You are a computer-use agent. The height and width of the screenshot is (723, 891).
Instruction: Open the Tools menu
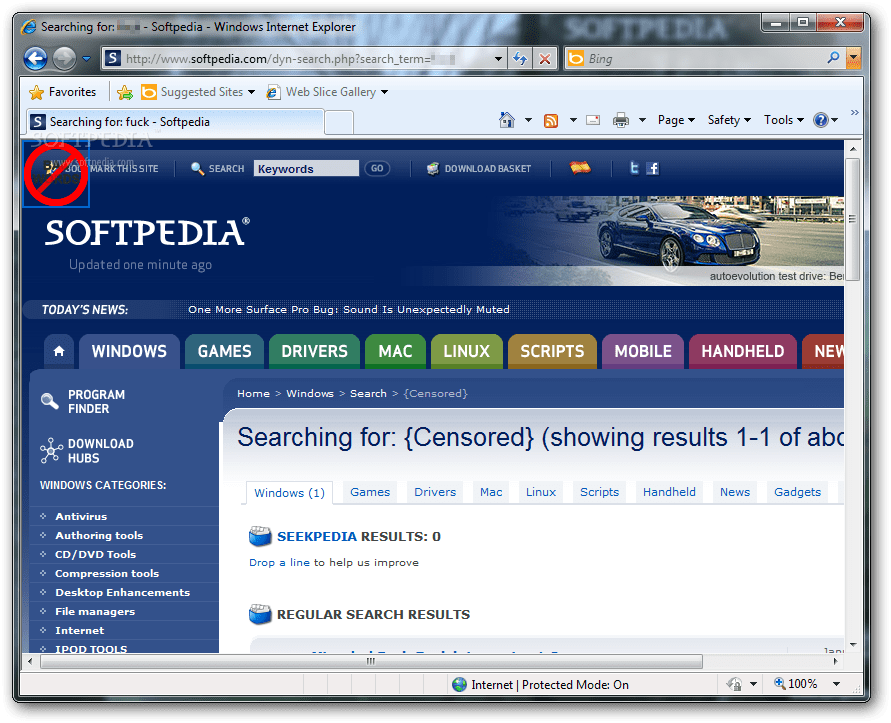tap(784, 120)
